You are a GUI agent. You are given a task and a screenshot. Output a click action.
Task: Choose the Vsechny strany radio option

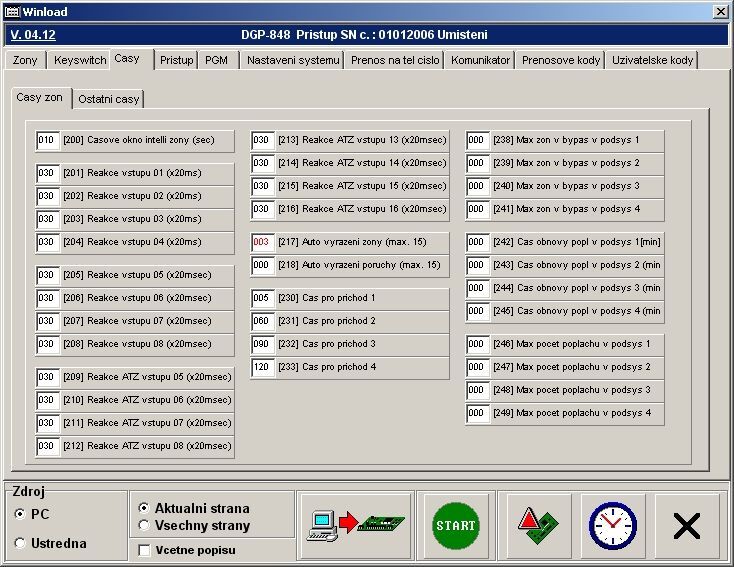click(144, 526)
